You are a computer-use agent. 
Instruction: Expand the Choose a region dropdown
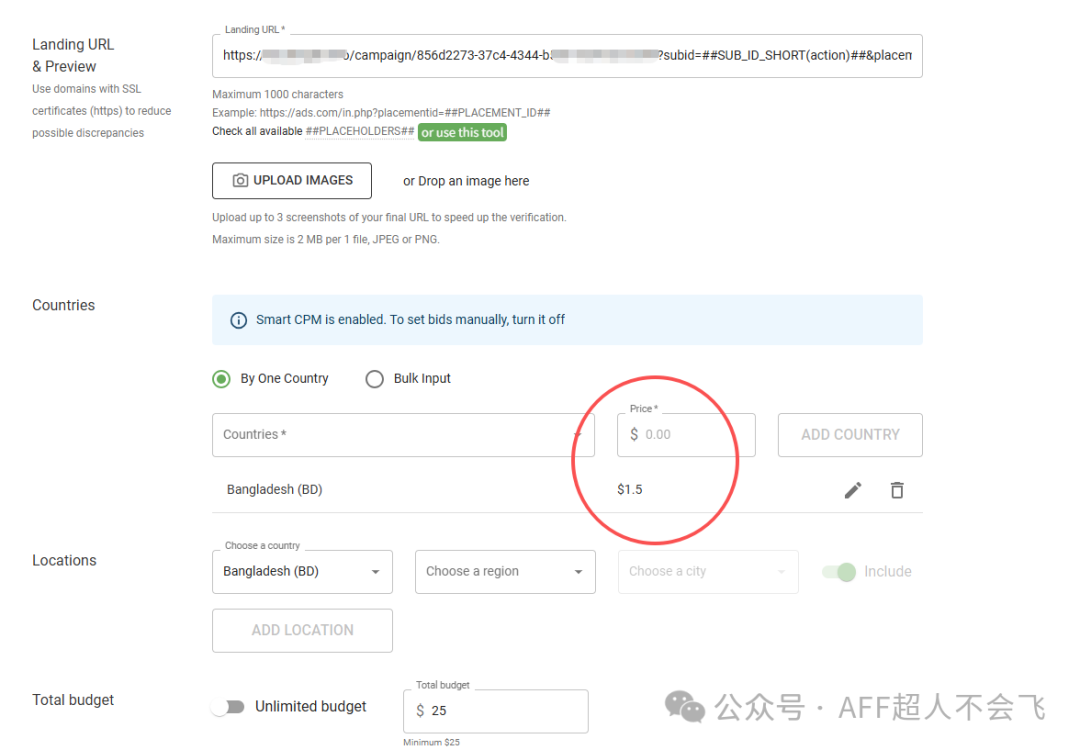tap(505, 572)
